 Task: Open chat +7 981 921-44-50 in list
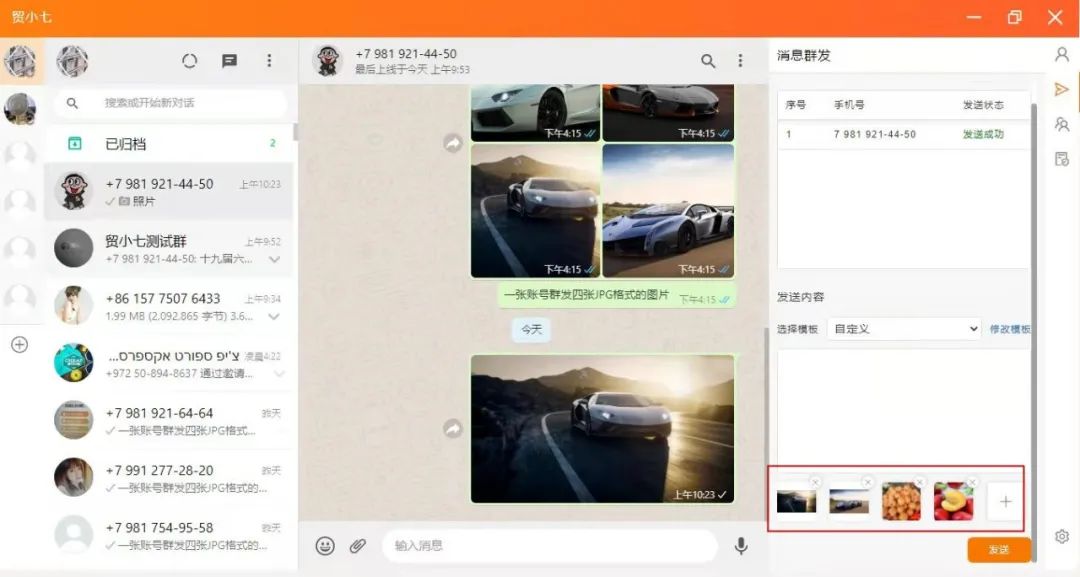(x=169, y=191)
